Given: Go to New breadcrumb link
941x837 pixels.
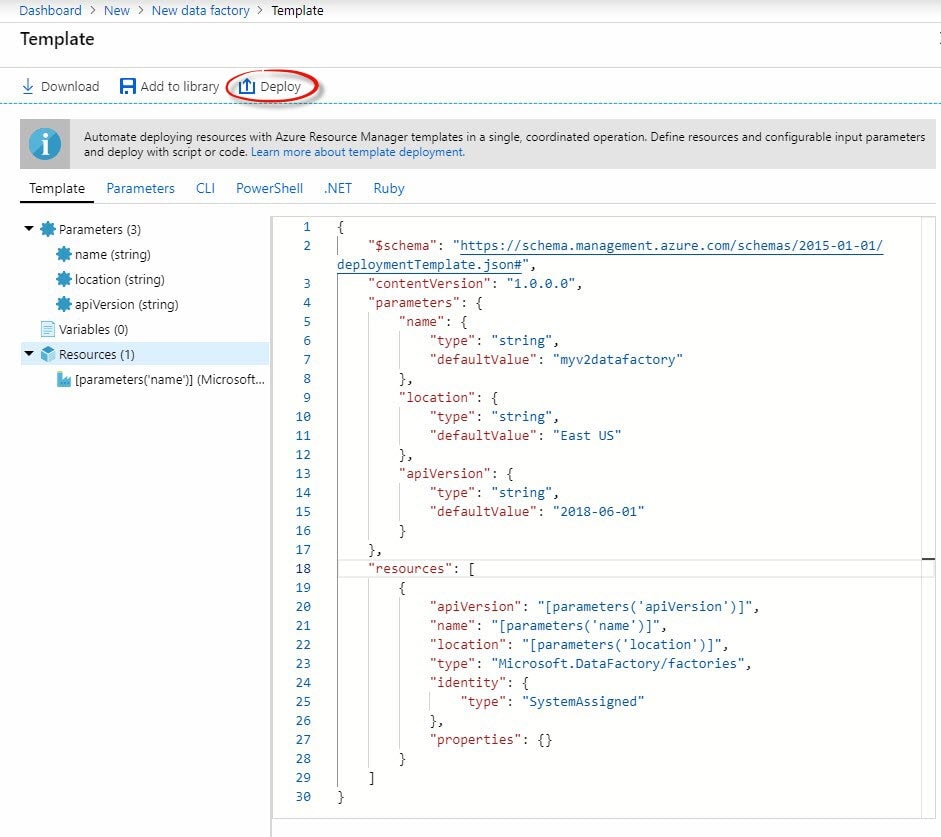Looking at the screenshot, I should point(117,10).
